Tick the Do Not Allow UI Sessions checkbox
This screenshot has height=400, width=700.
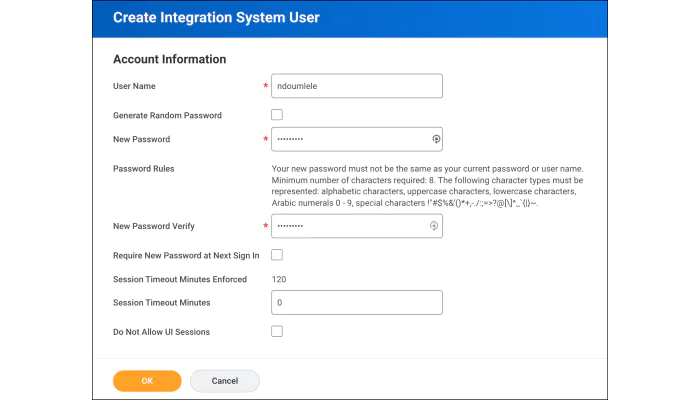pyautogui.click(x=277, y=331)
